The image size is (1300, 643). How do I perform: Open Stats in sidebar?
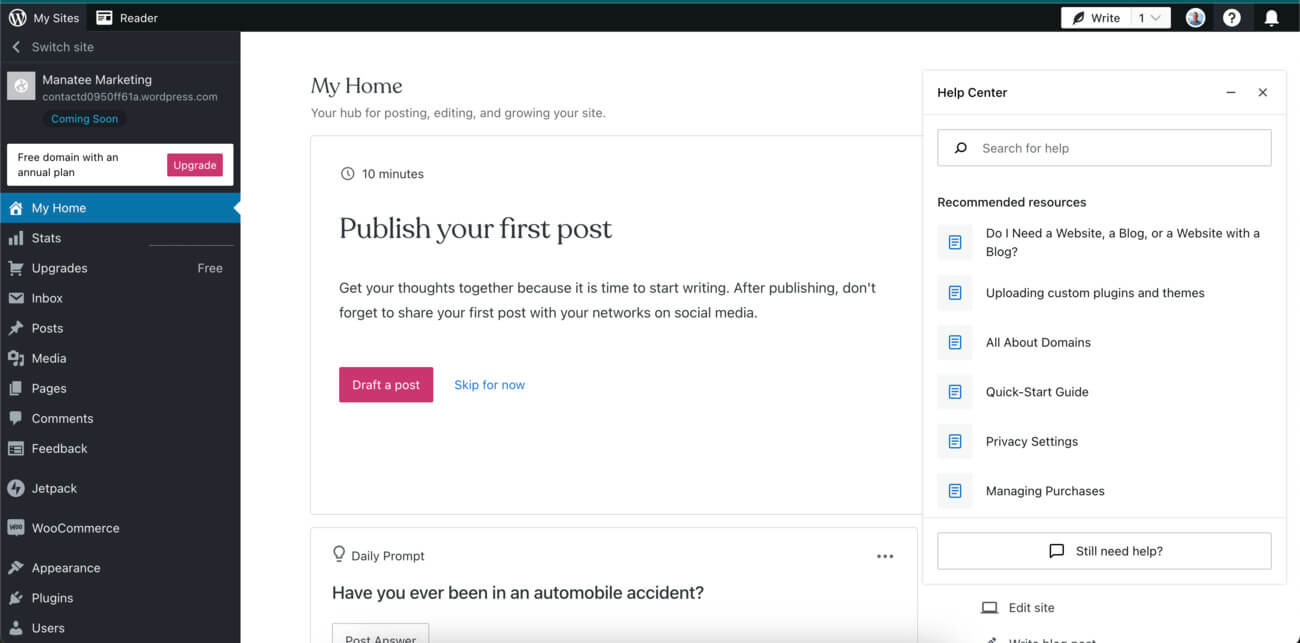pos(120,238)
